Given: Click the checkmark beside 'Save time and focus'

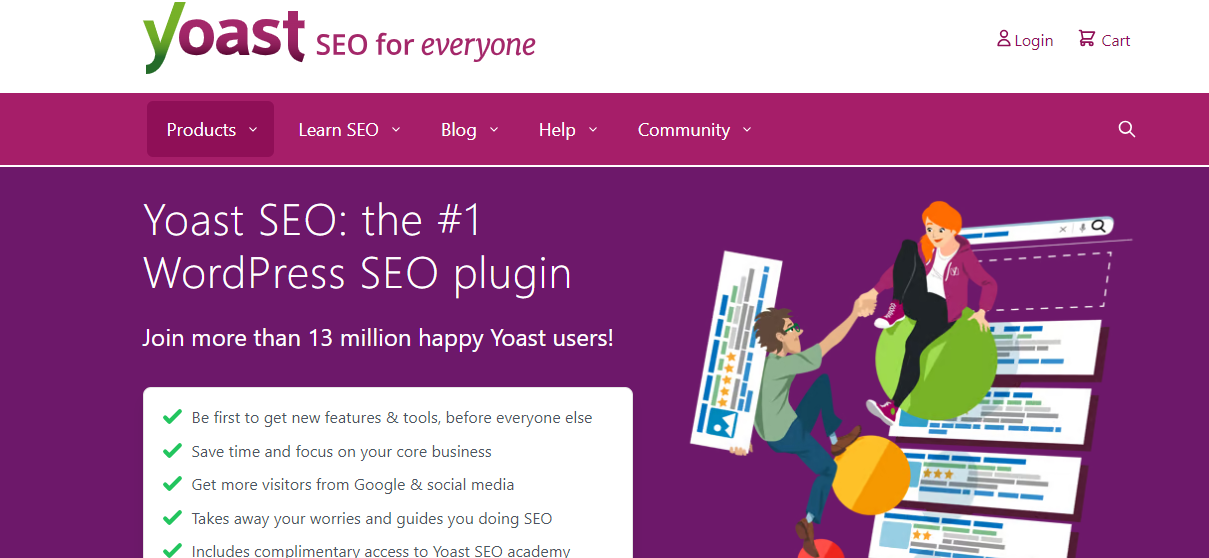Looking at the screenshot, I should pos(172,451).
